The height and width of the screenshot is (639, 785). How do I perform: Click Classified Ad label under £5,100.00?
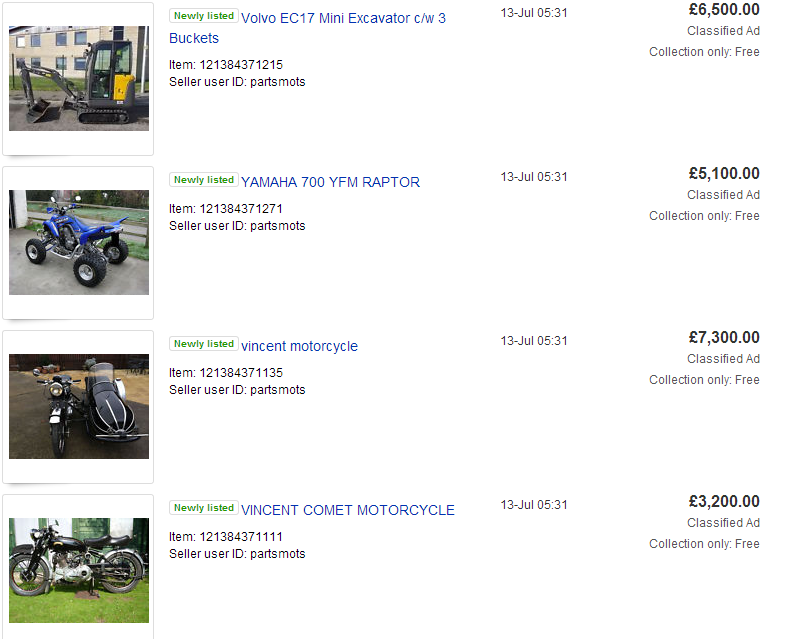(x=723, y=195)
